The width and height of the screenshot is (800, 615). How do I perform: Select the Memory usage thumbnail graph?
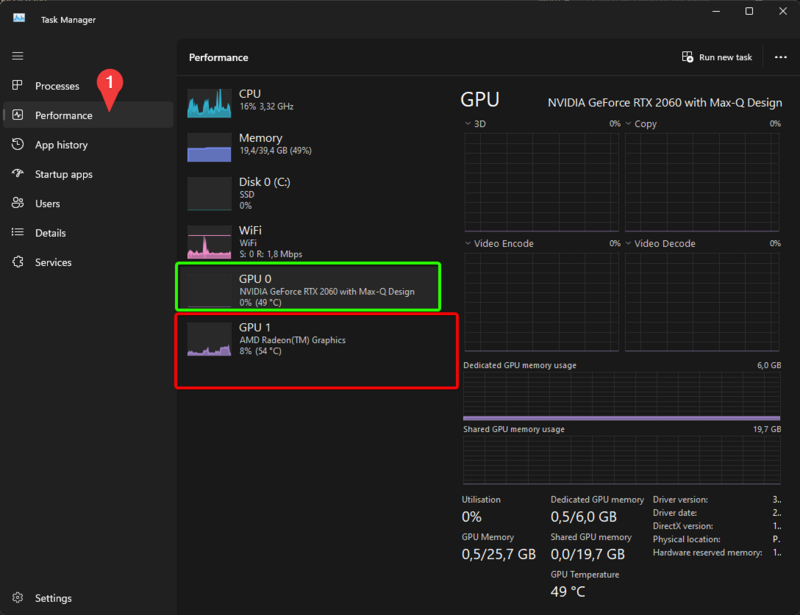pyautogui.click(x=209, y=147)
